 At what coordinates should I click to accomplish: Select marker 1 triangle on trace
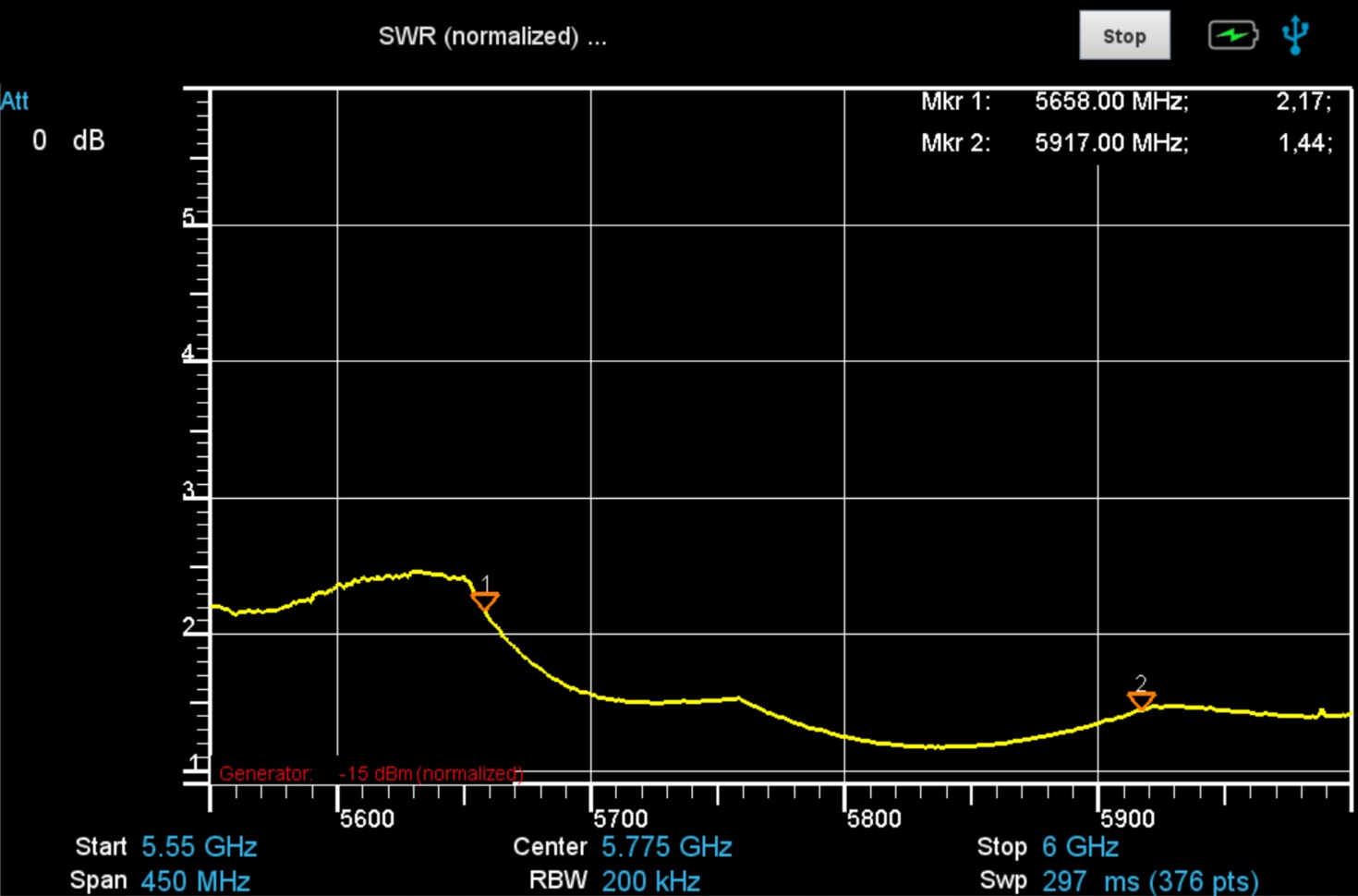[485, 601]
